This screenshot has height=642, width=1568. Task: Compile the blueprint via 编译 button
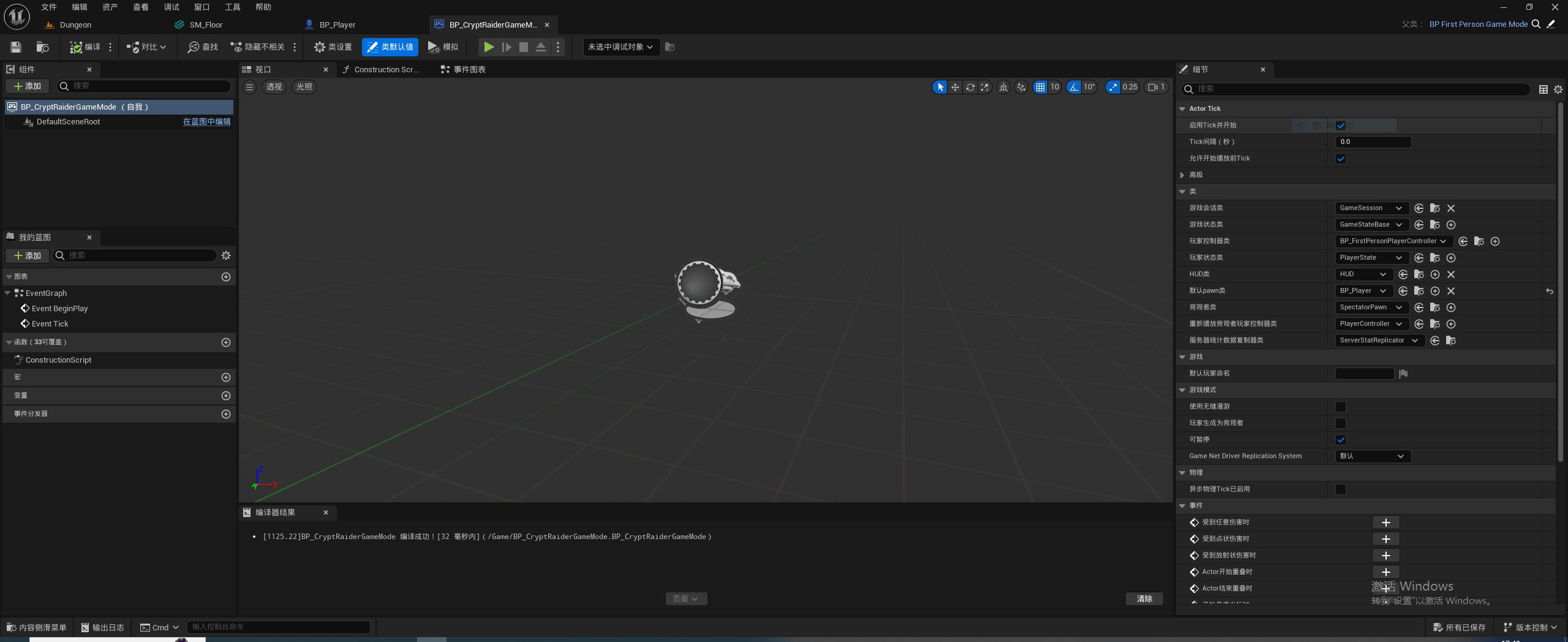click(x=85, y=47)
